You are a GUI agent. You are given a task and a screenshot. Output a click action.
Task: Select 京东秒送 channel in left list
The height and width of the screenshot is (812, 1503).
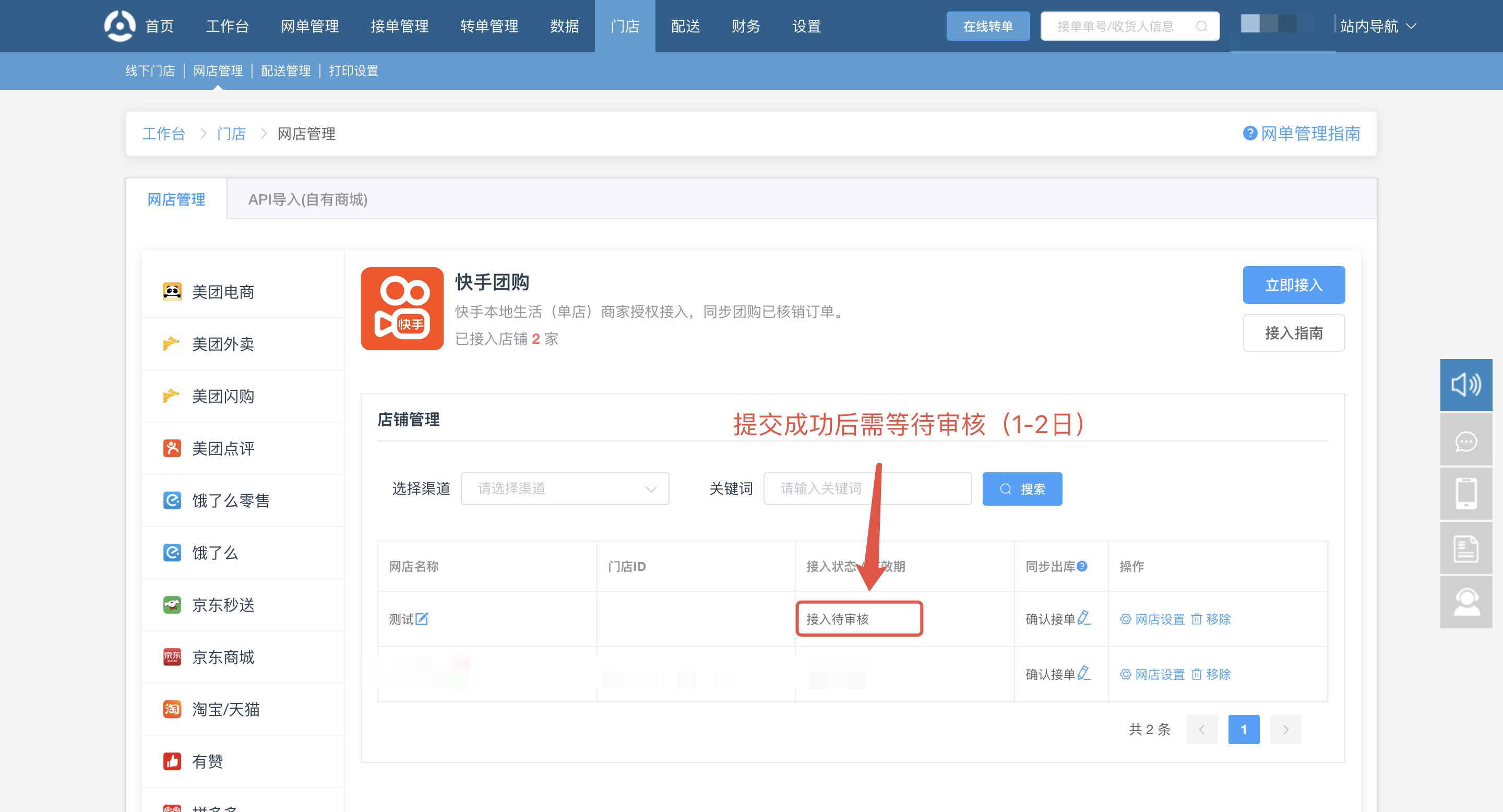click(243, 605)
